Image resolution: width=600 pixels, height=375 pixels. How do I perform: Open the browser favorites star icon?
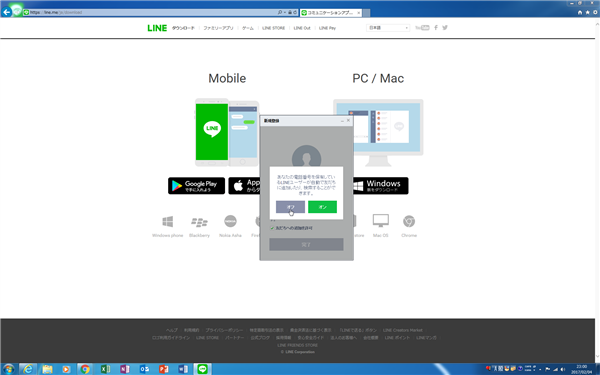(588, 12)
